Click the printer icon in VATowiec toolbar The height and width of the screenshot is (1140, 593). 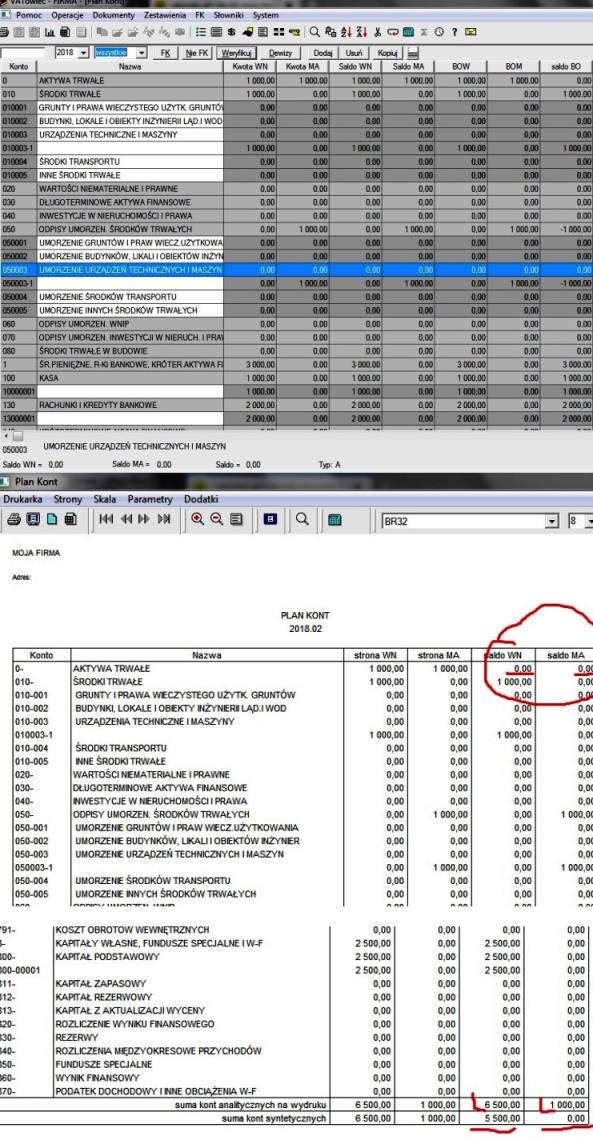4,32
